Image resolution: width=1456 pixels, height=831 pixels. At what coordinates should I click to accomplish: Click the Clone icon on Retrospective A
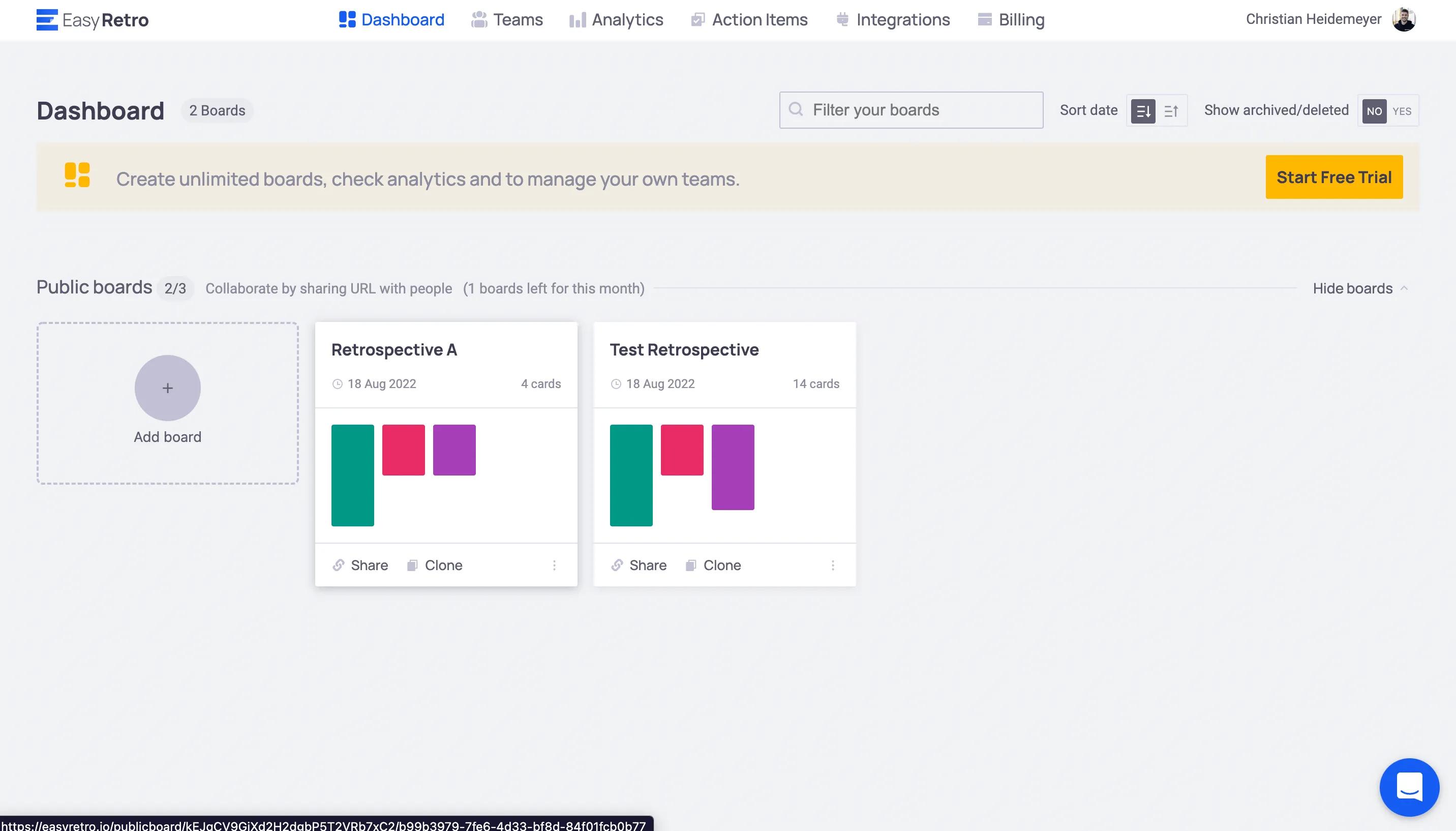coord(412,565)
